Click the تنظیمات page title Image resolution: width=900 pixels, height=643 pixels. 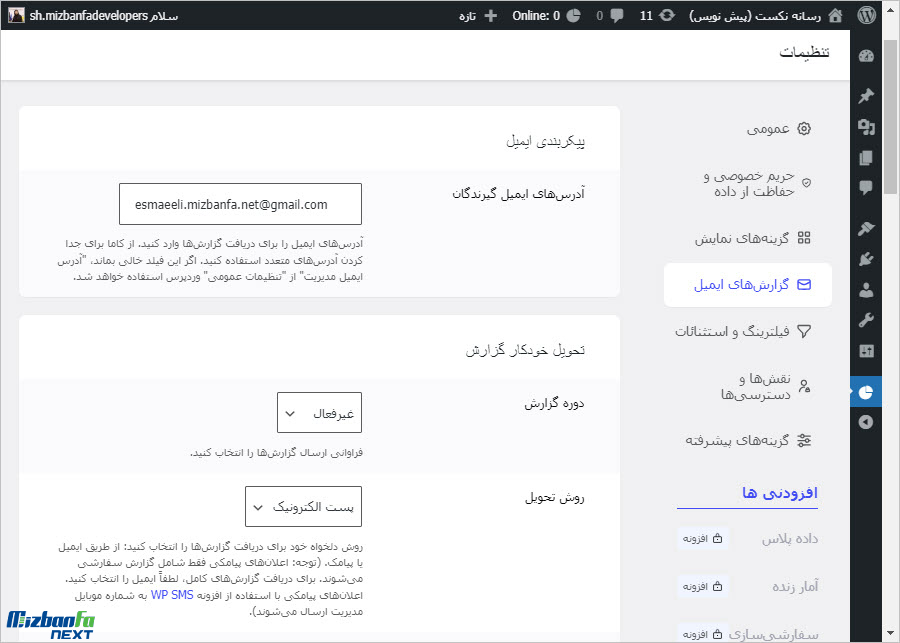coord(804,52)
